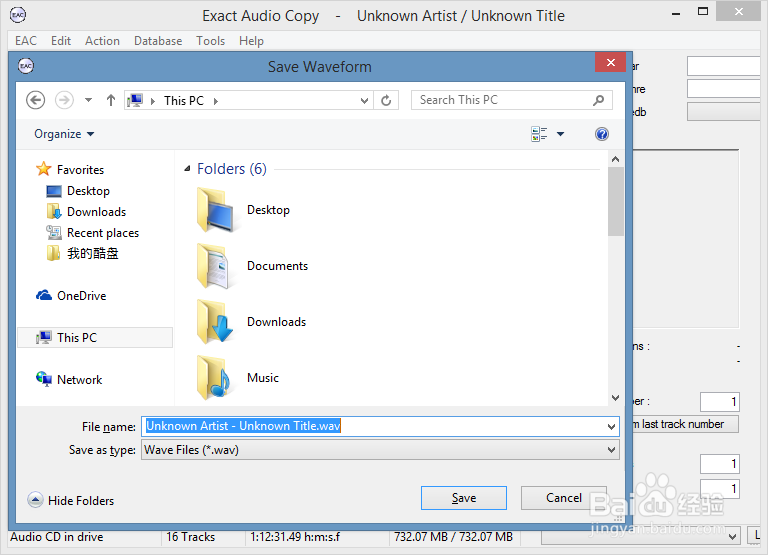This screenshot has width=768, height=555.
Task: Select the Desktop folder icon in file list
Action: tap(215, 210)
